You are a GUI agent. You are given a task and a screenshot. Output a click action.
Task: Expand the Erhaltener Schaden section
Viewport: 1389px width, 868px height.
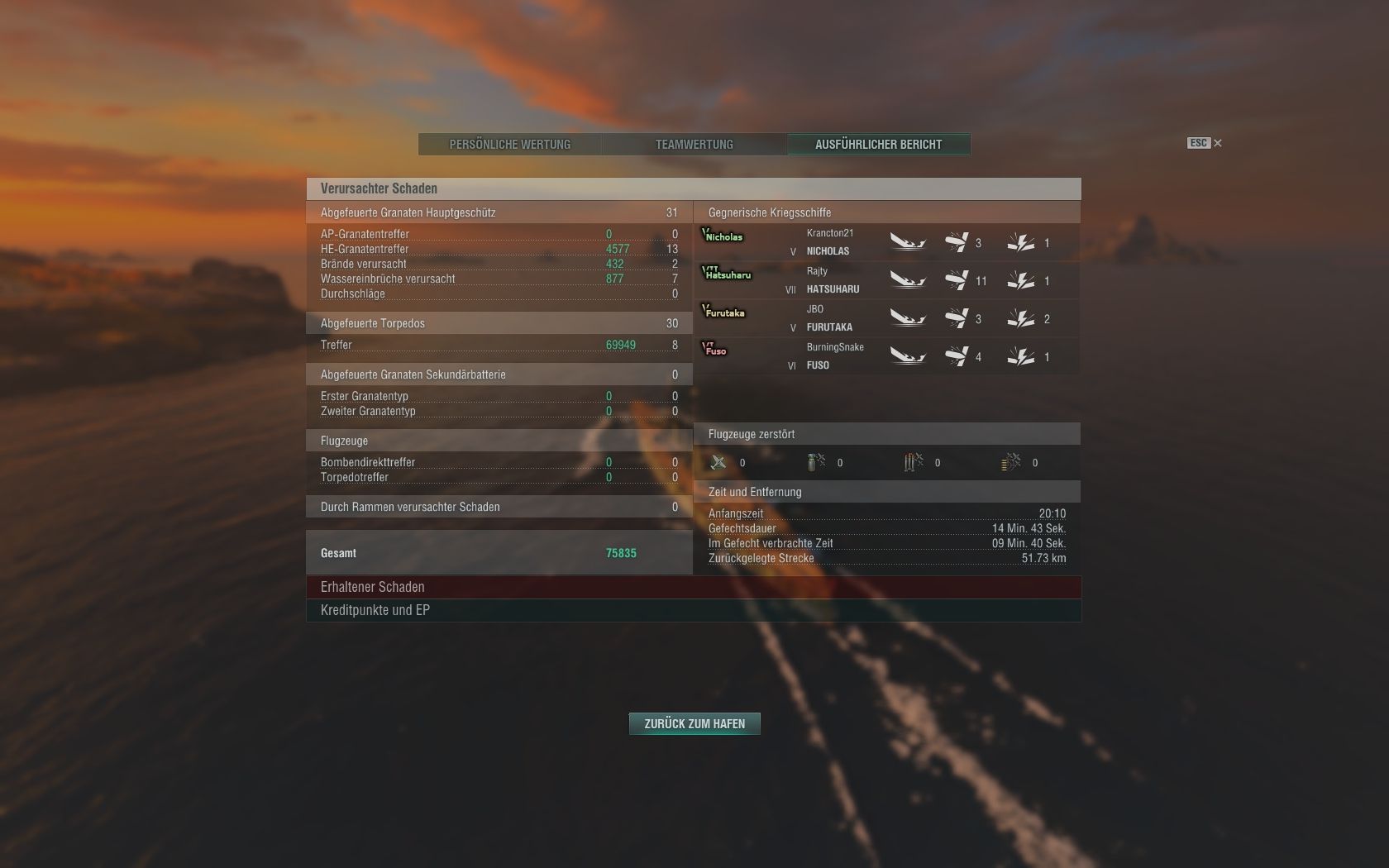point(694,587)
